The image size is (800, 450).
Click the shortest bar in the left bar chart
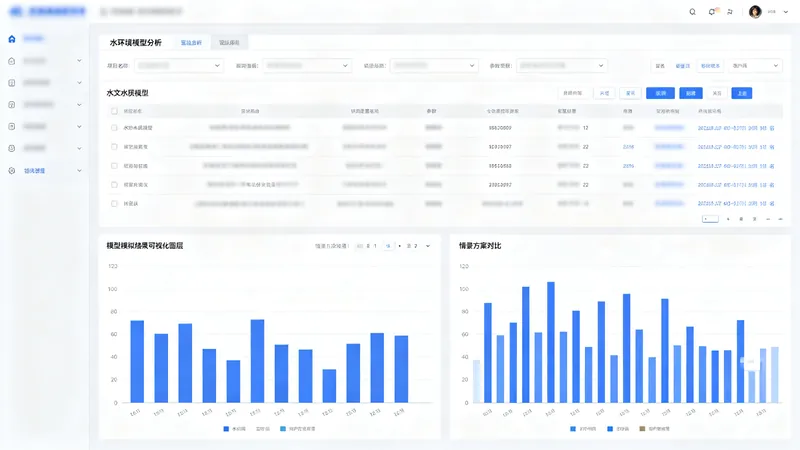coord(329,386)
